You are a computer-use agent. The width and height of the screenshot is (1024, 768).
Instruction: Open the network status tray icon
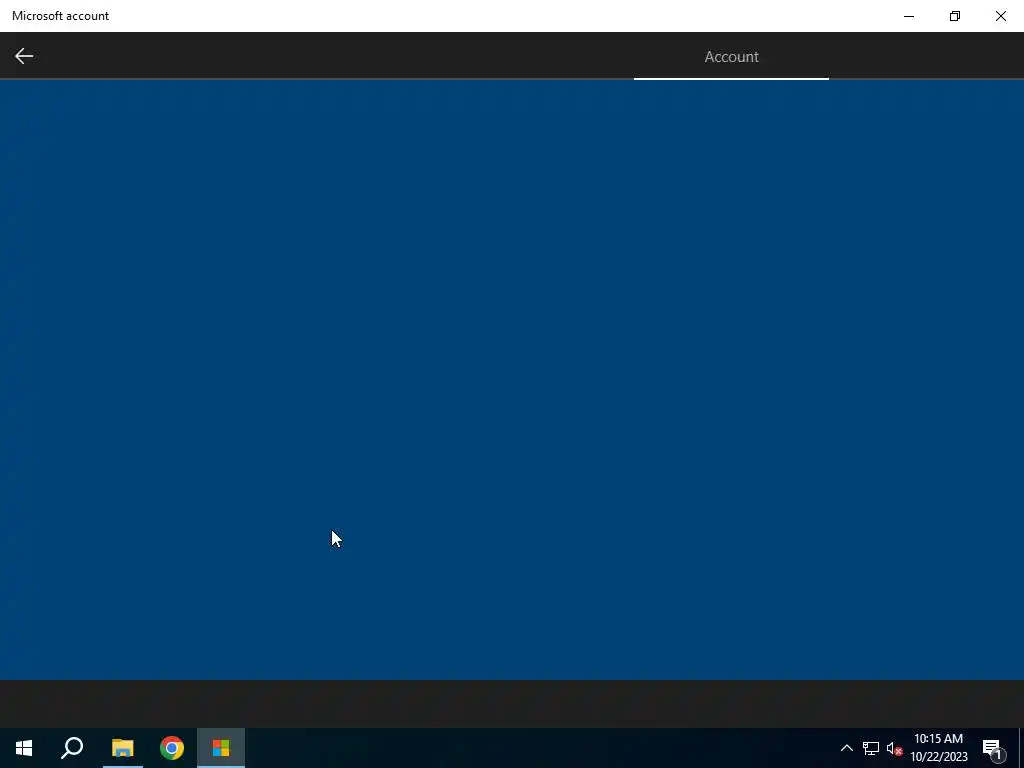(871, 748)
